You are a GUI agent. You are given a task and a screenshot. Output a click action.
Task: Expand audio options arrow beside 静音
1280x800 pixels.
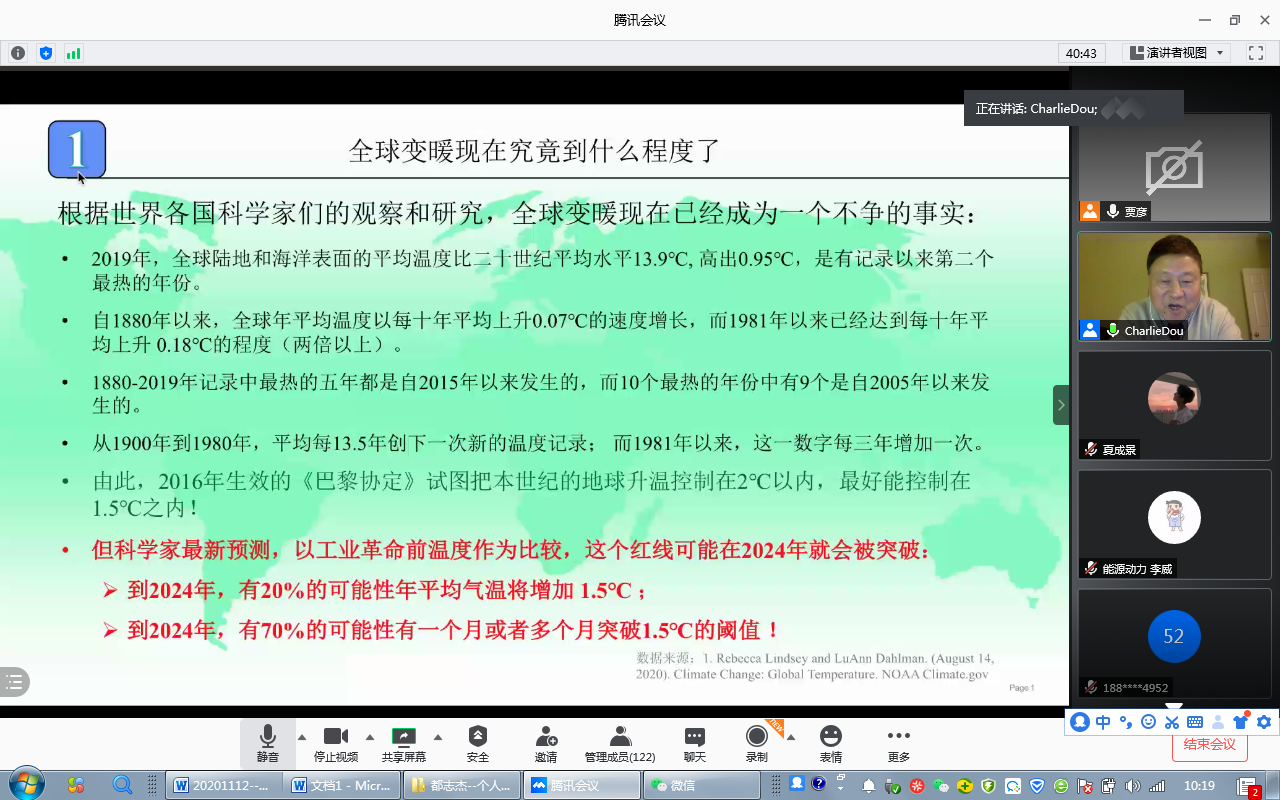(302, 737)
